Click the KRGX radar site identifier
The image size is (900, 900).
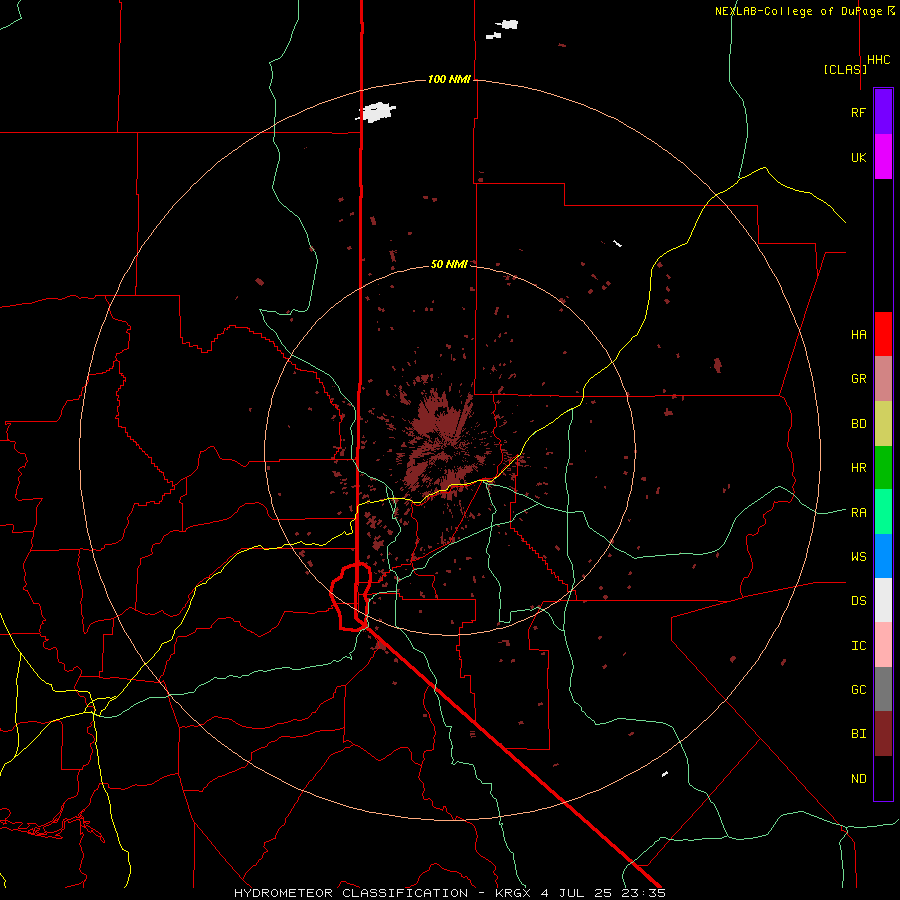pyautogui.click(x=513, y=893)
